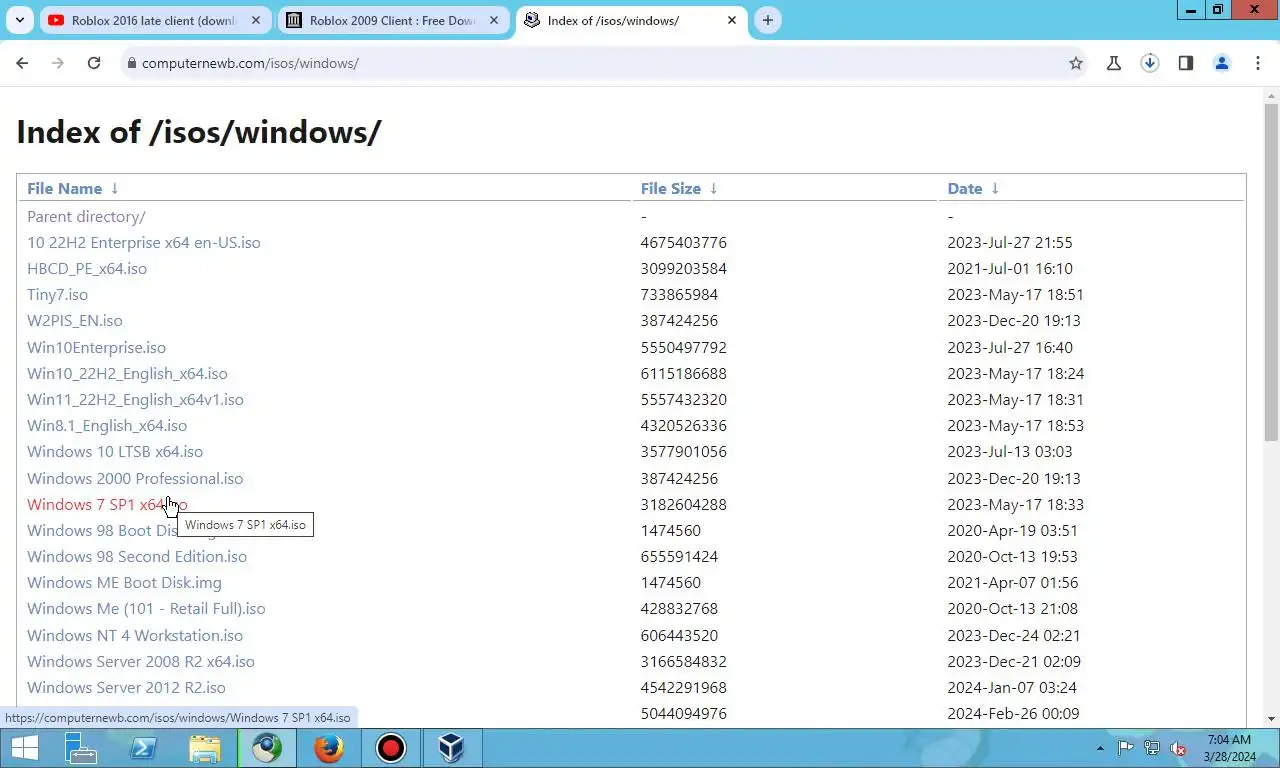Open the profile avatar icon

1222,63
